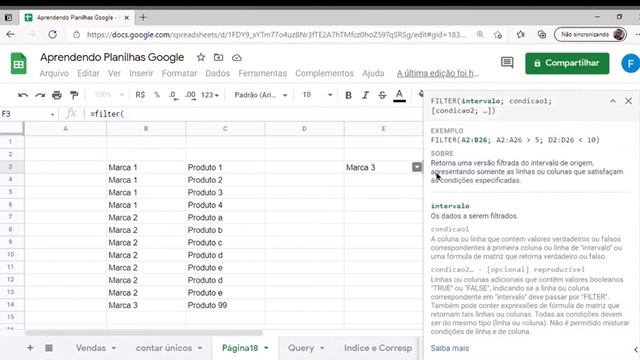Screen dimensions: 640x360
Task: Open the Complementos menu
Action: [324, 73]
